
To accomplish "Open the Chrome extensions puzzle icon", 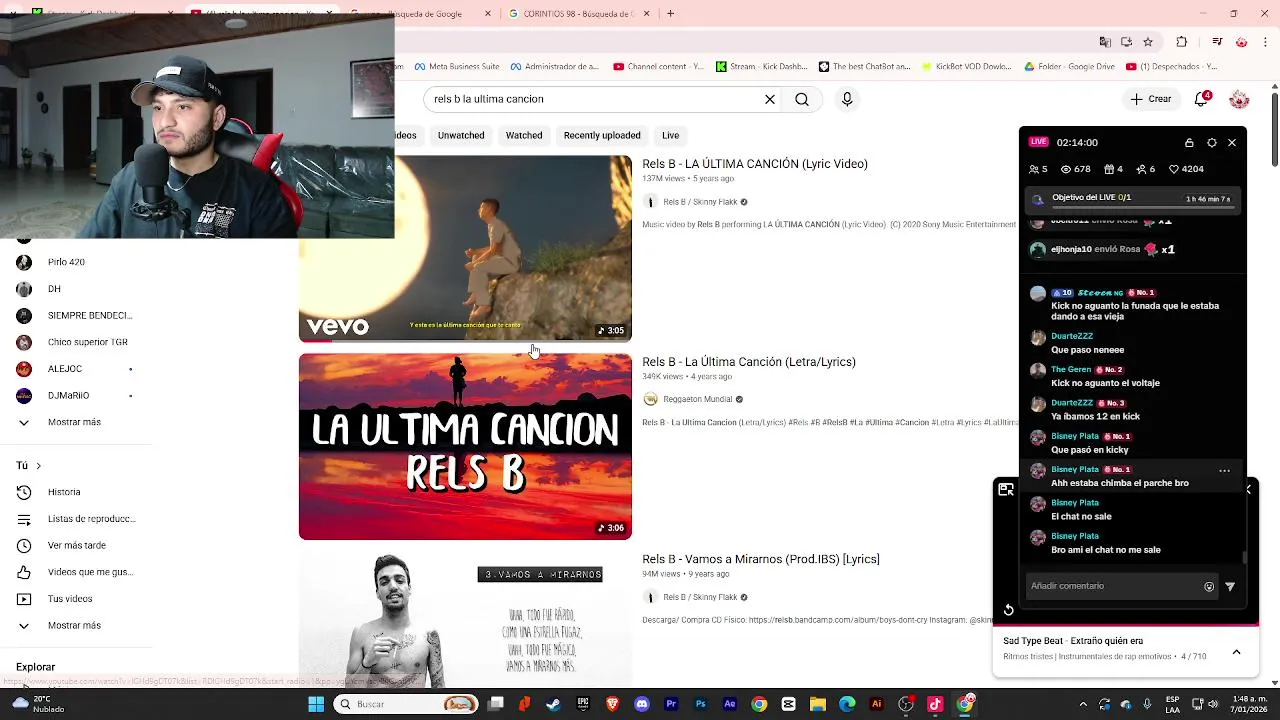I will [1182, 42].
